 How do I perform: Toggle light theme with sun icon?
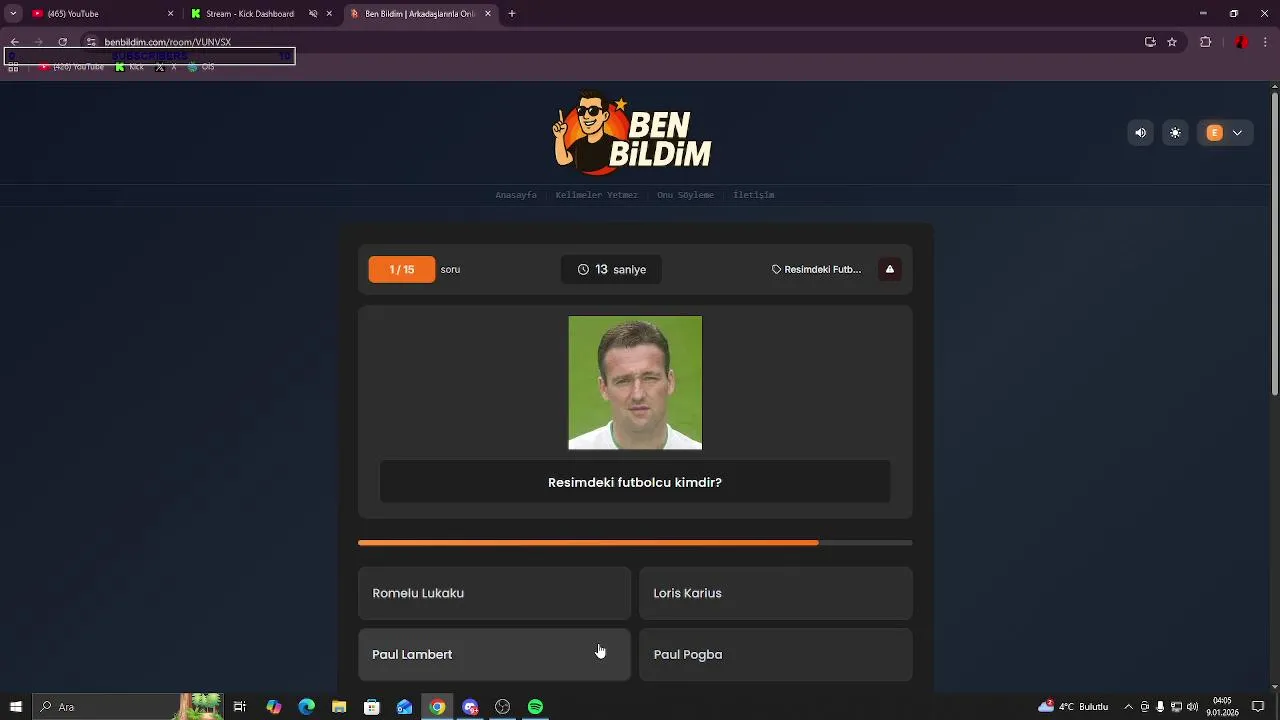(1175, 133)
